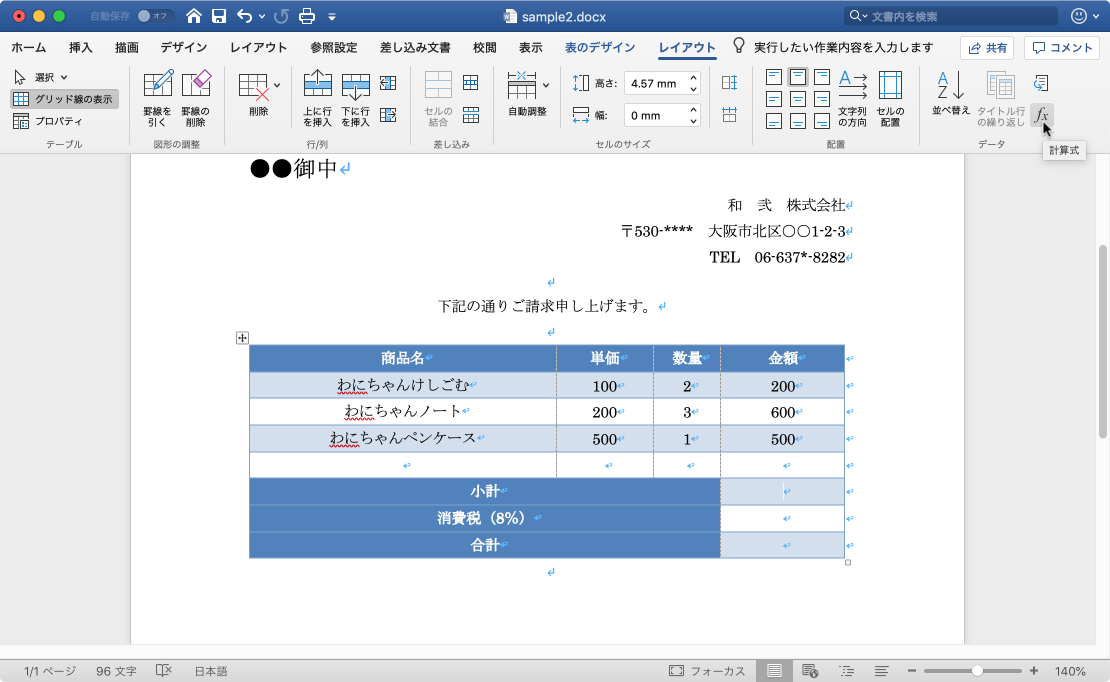Select the Eraser (罫線の削除) tool
Image resolution: width=1110 pixels, height=682 pixels.
tap(195, 98)
